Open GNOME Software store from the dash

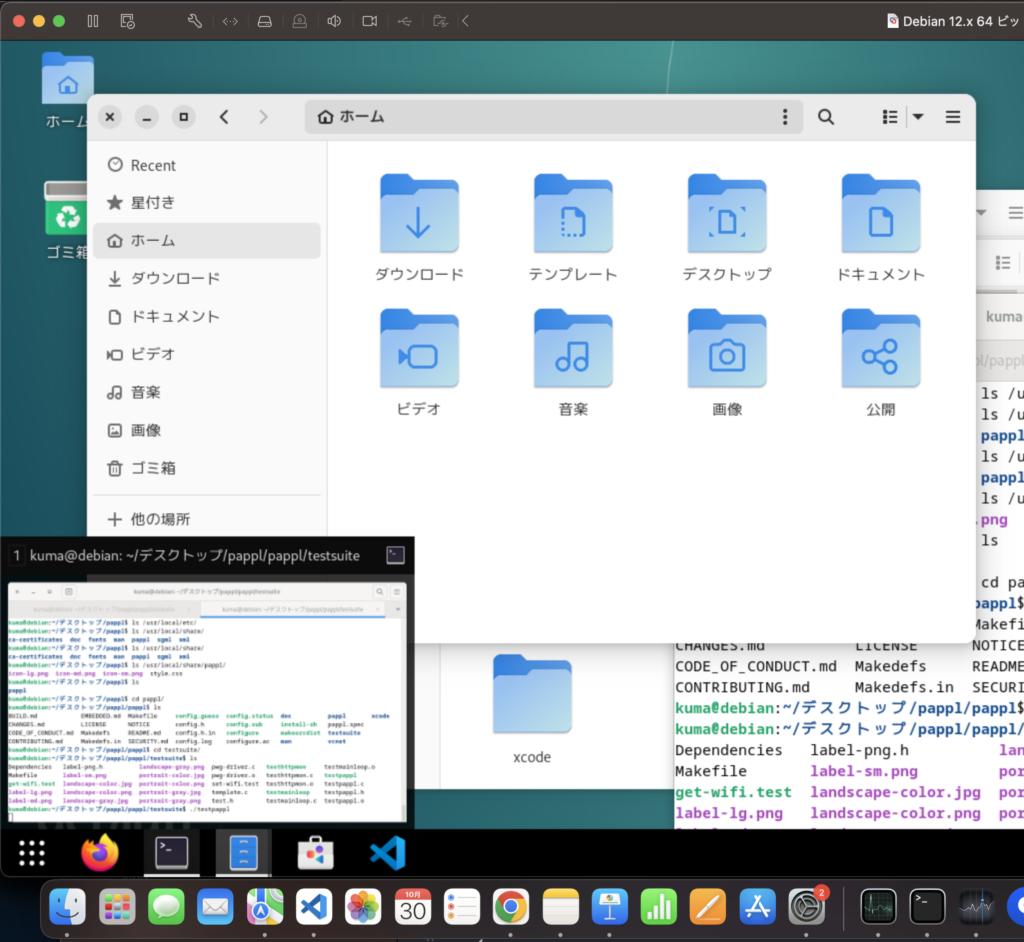click(x=315, y=853)
